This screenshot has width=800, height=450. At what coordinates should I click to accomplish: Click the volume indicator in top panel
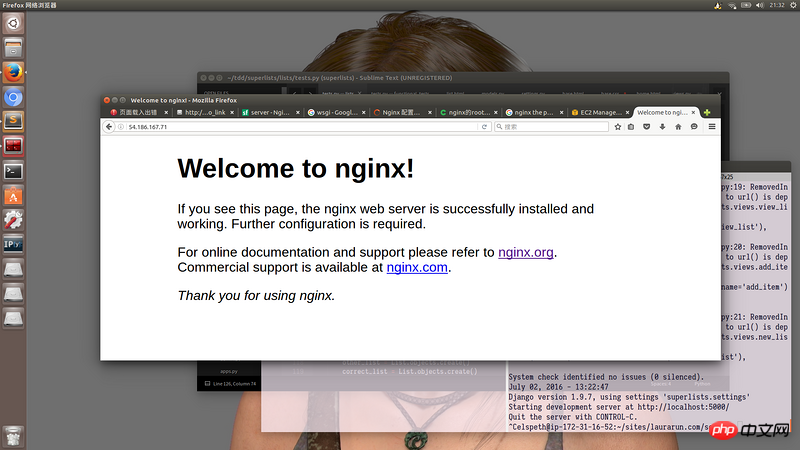coord(760,5)
